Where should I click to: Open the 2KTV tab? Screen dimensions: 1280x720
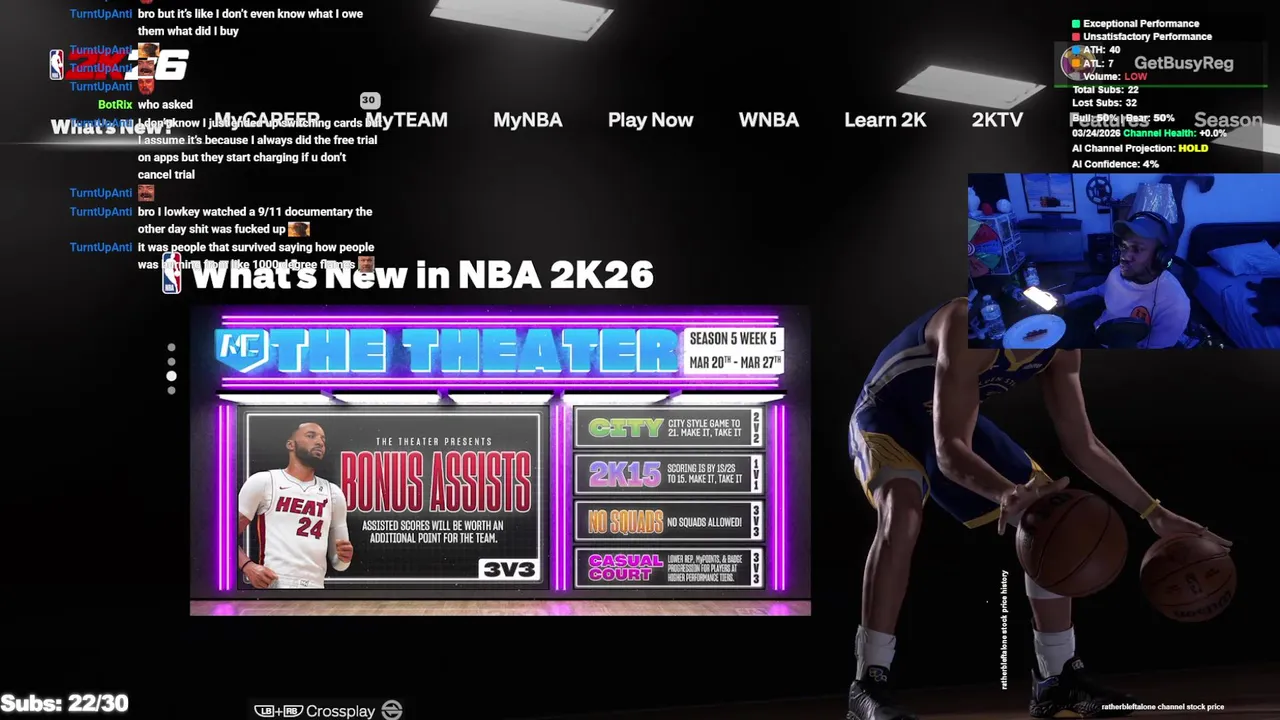pos(997,120)
